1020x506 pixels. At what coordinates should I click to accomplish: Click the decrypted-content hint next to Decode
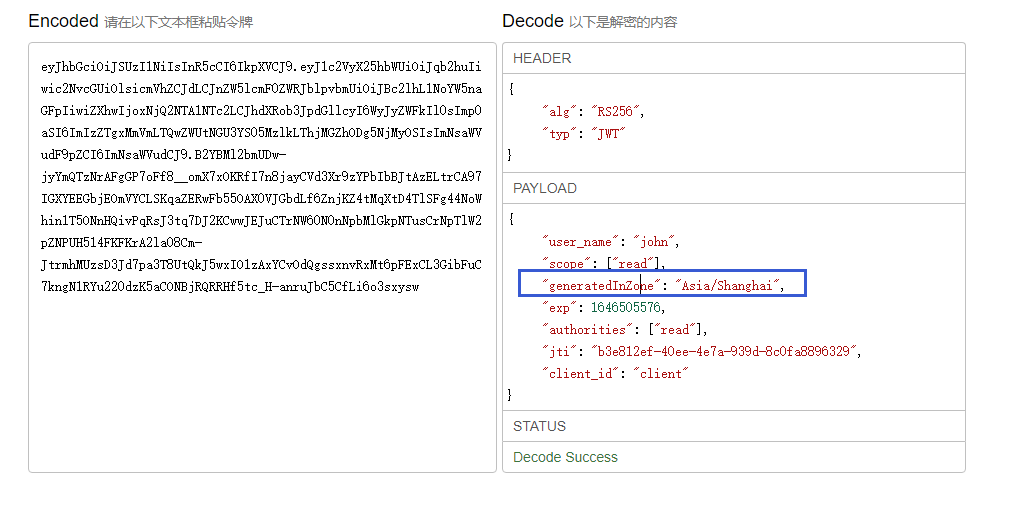click(x=623, y=23)
